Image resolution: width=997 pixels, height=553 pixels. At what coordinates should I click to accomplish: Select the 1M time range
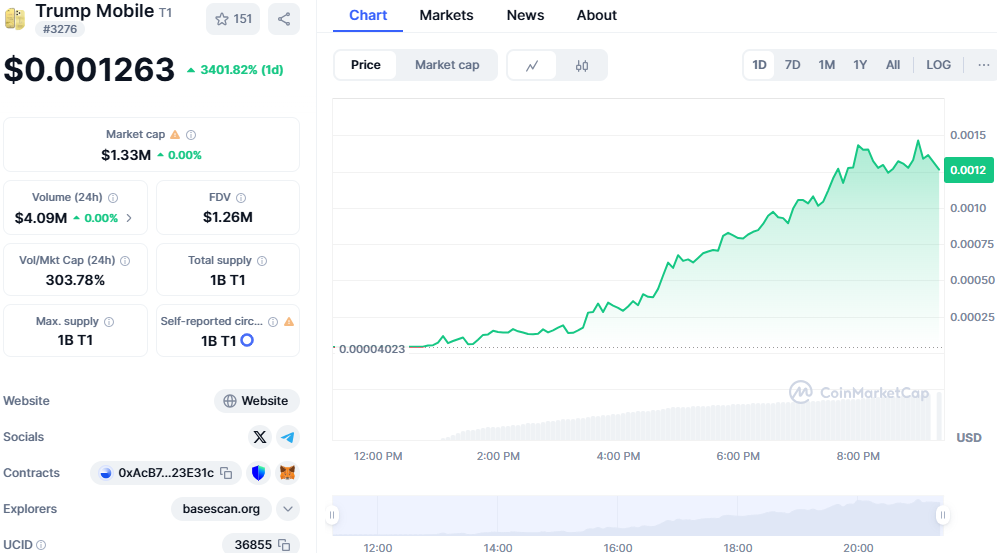pyautogui.click(x=827, y=65)
